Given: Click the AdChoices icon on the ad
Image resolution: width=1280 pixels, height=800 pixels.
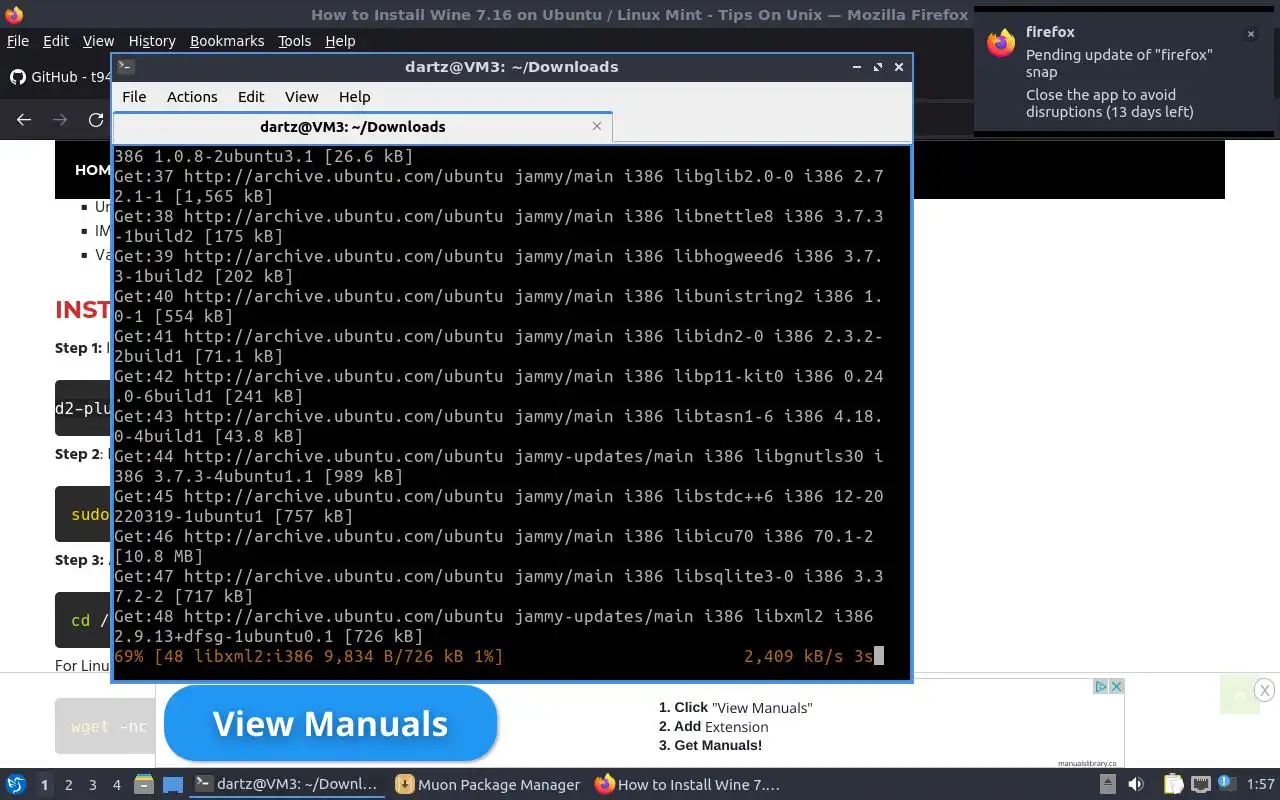Looking at the screenshot, I should (x=1100, y=686).
